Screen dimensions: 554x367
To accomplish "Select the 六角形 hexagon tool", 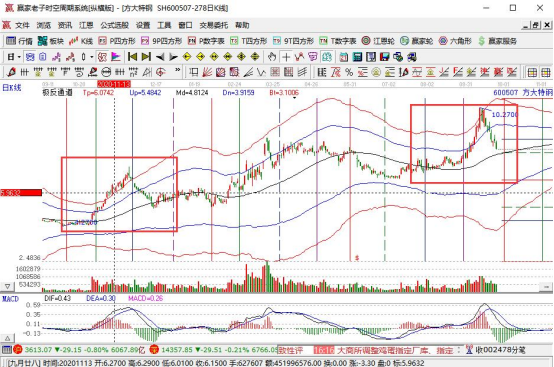I will click(x=455, y=41).
